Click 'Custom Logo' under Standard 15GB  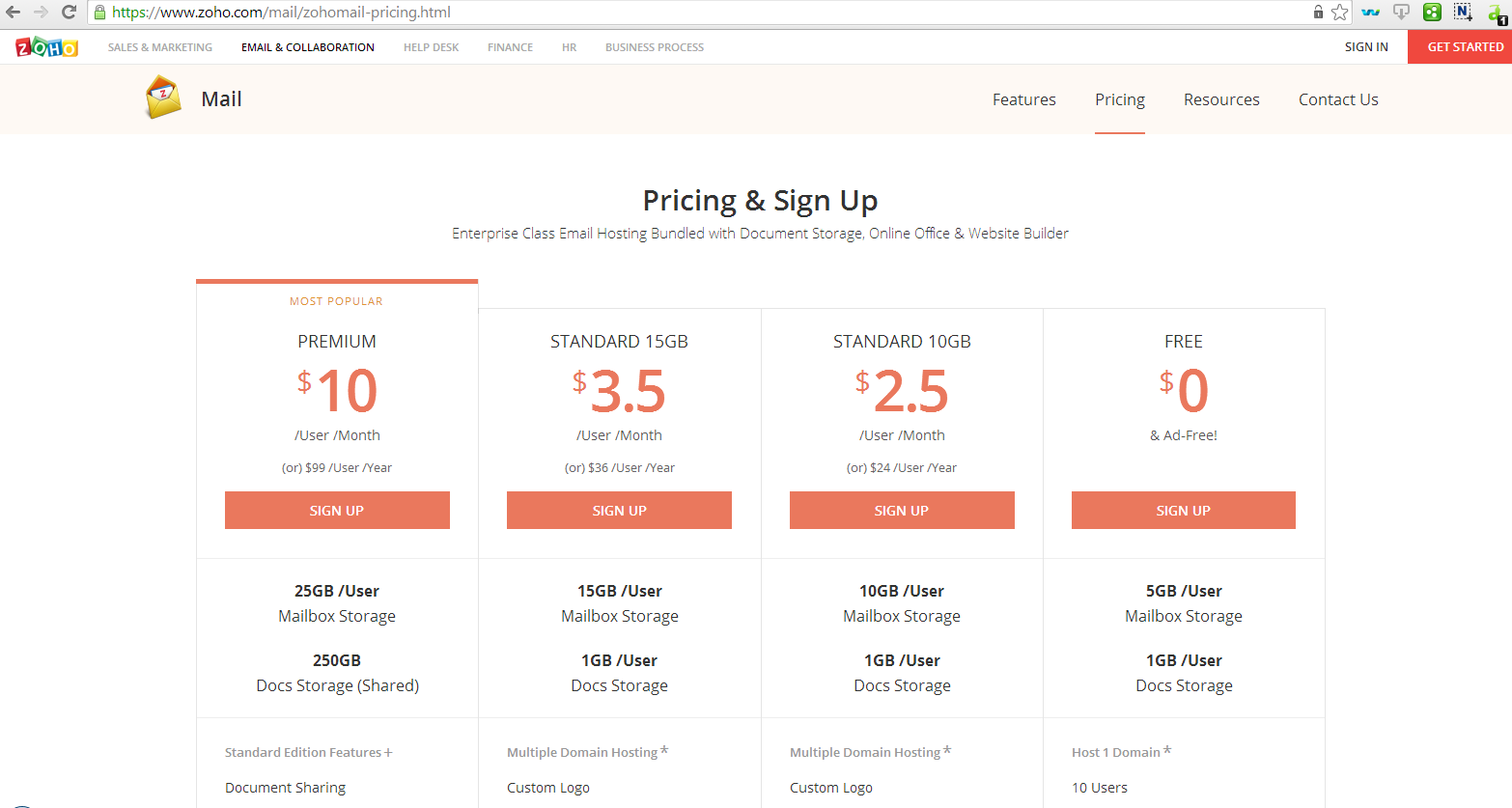tap(548, 788)
